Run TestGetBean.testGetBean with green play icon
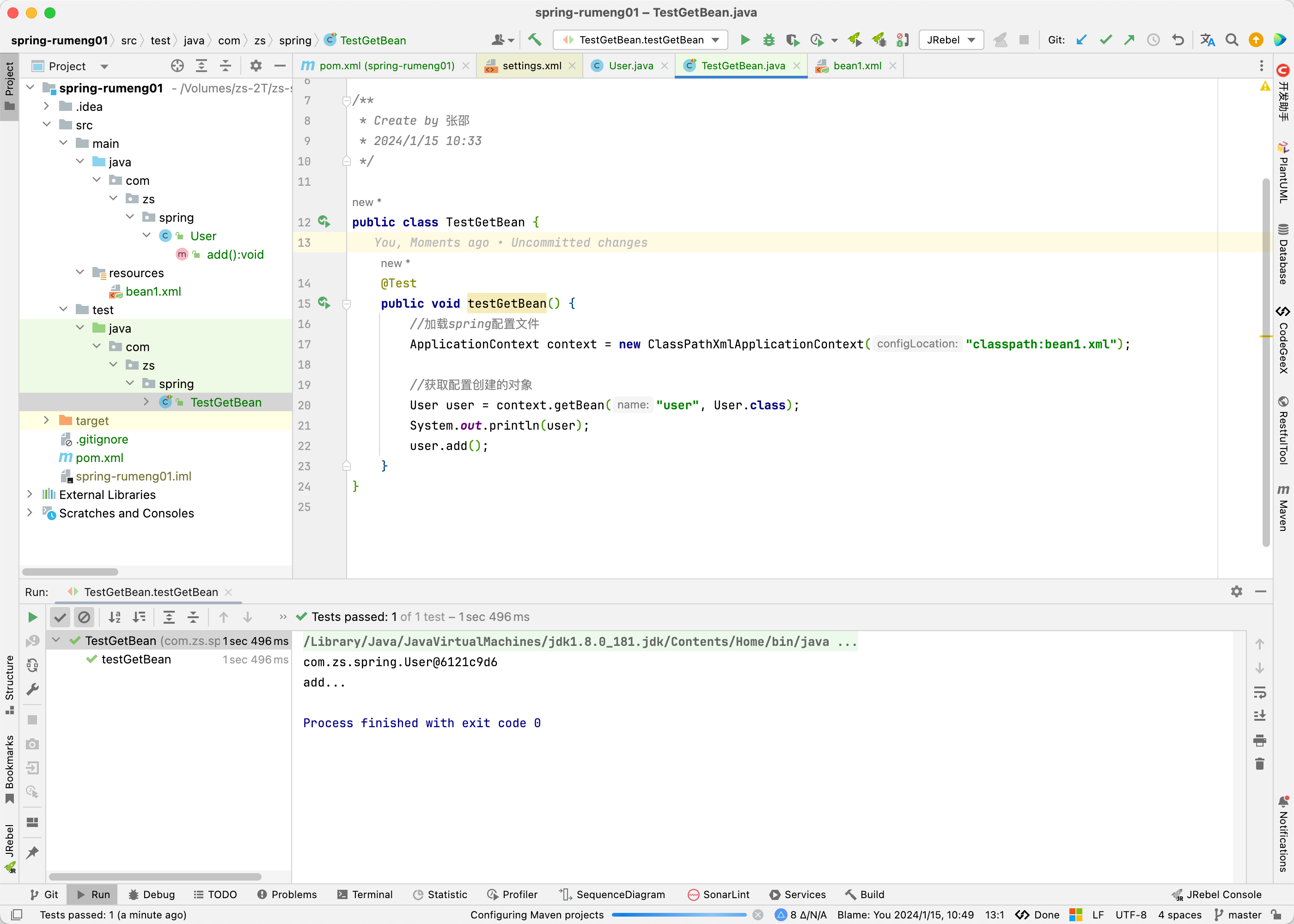Viewport: 1294px width, 924px height. 745,39
